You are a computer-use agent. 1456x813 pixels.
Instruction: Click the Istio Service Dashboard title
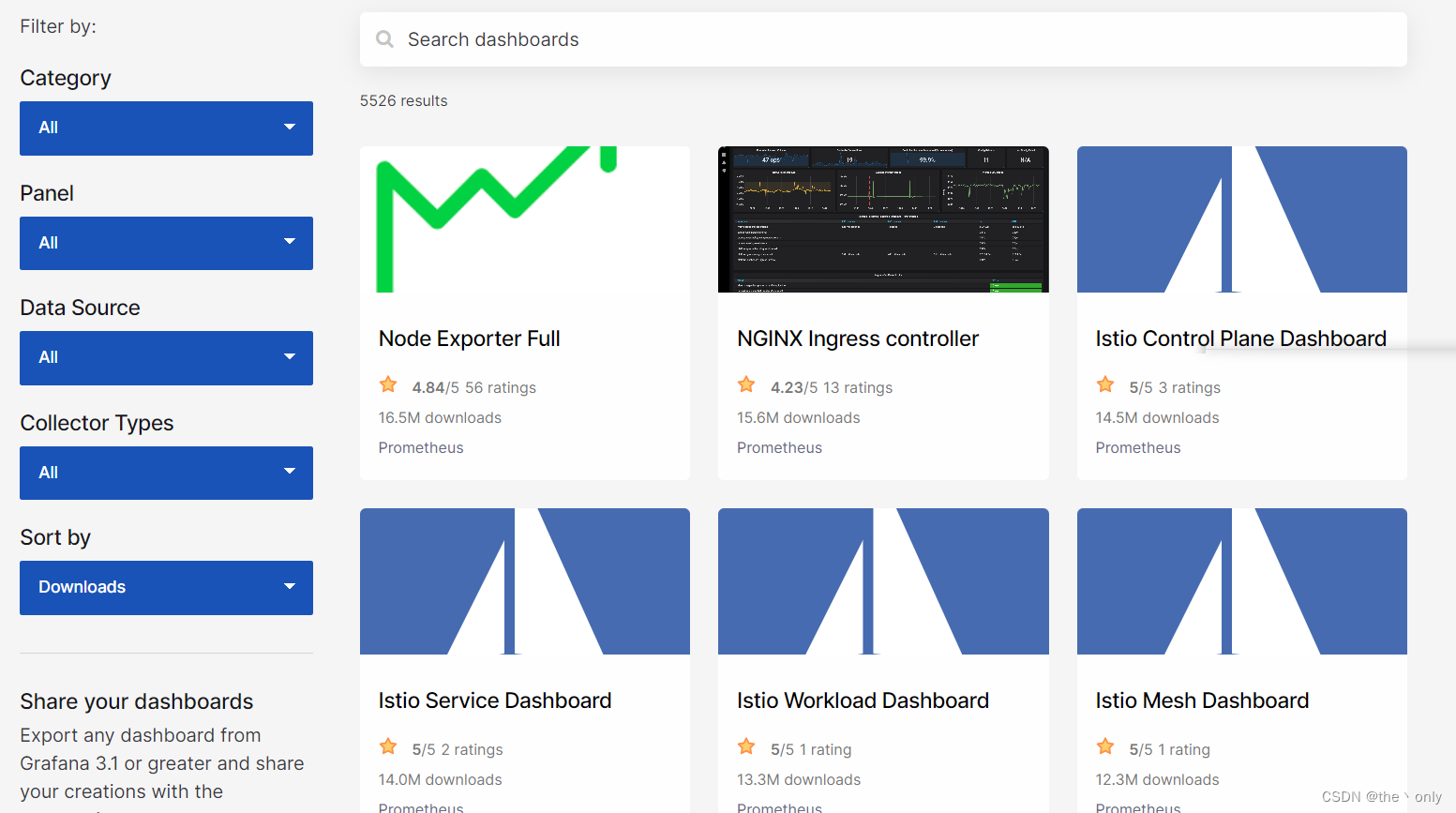tap(495, 700)
